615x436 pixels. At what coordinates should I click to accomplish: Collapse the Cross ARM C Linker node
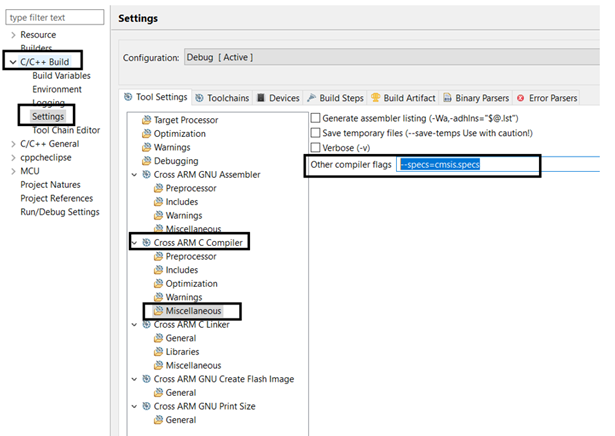(134, 325)
